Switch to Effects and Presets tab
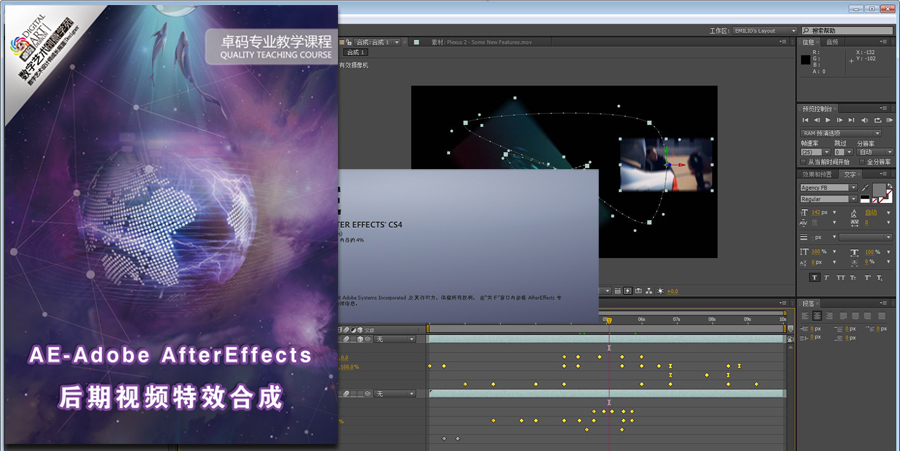 (817, 174)
